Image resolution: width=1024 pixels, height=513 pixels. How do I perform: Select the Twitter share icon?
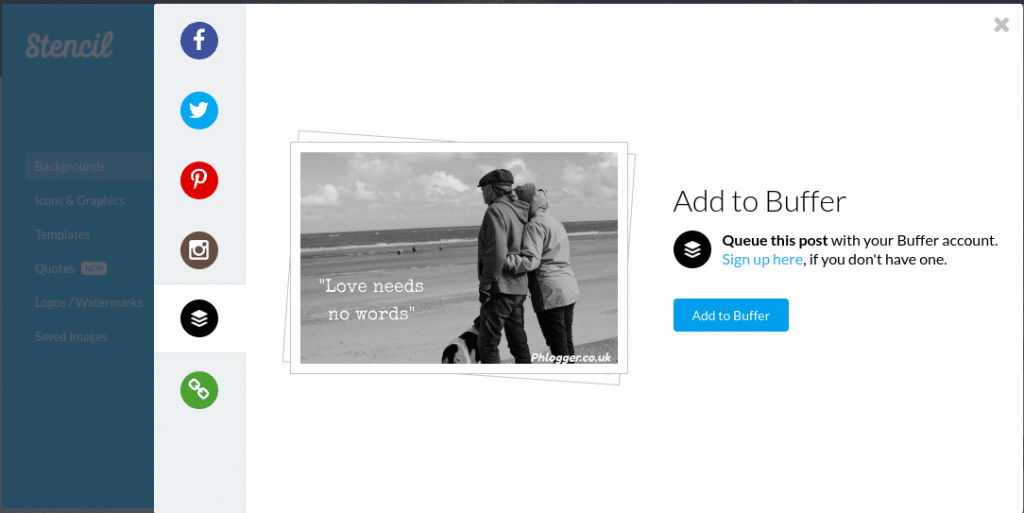point(199,110)
